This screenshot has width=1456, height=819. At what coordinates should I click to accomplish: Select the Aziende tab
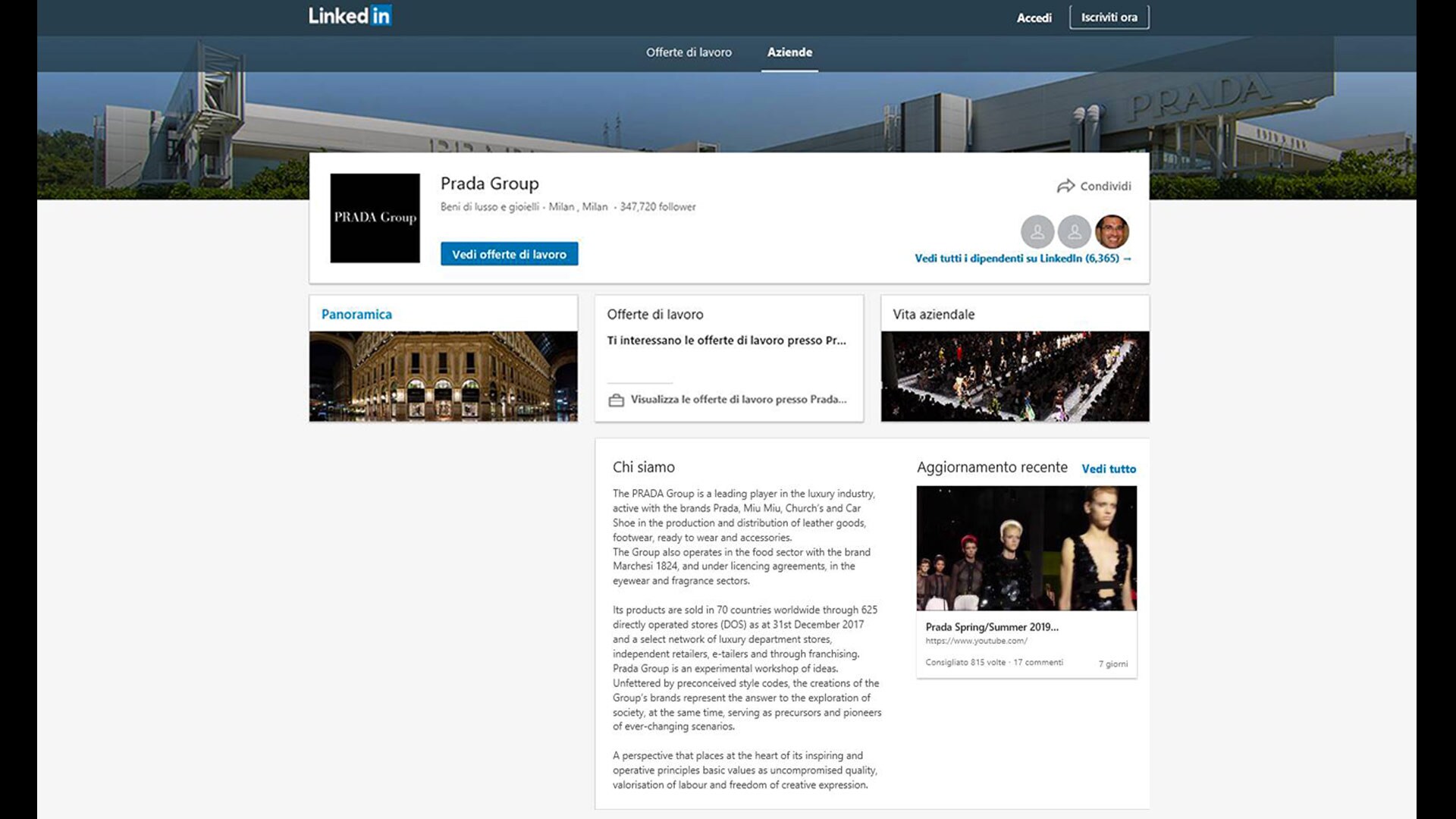click(789, 52)
